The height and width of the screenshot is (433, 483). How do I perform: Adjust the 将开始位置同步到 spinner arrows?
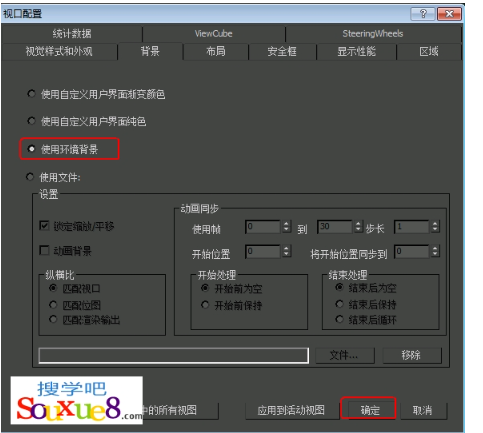[x=435, y=252]
